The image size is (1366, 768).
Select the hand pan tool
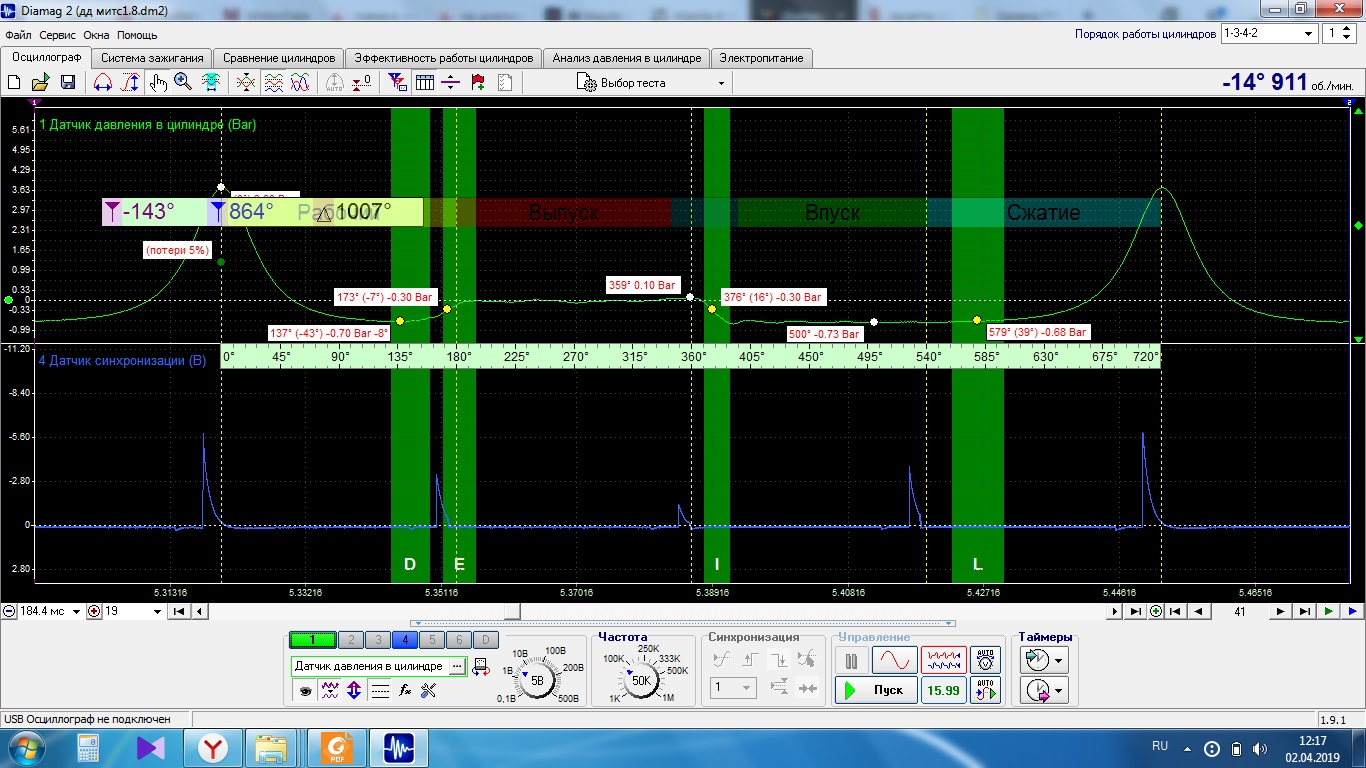pos(158,83)
